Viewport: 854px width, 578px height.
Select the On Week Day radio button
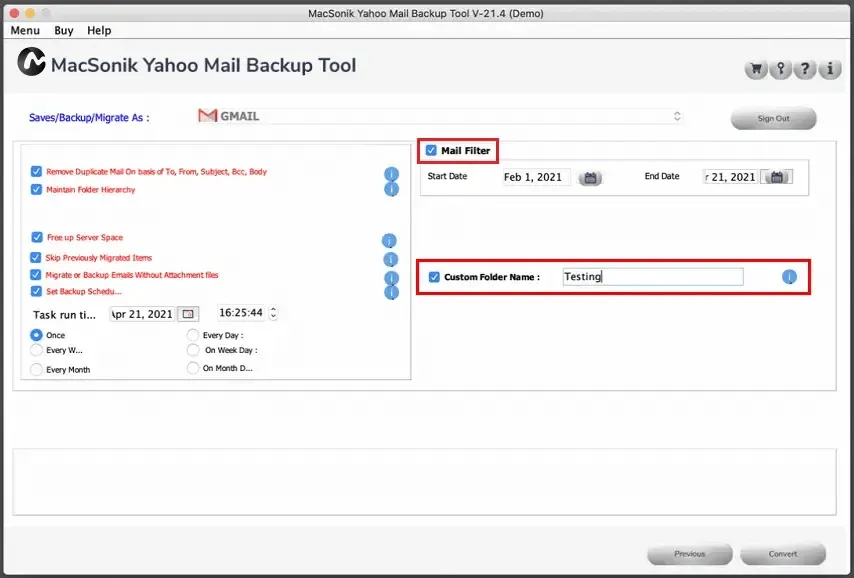[x=193, y=350]
